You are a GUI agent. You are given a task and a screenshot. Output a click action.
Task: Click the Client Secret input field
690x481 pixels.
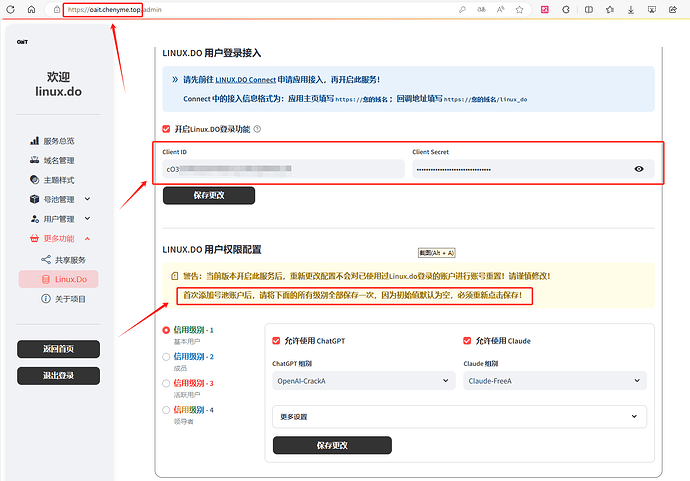tap(533, 169)
